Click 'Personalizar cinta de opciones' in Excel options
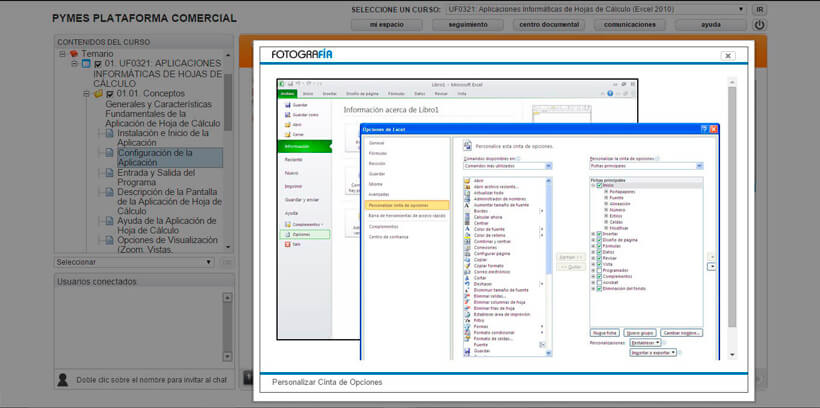The width and height of the screenshot is (820, 408). coord(406,205)
